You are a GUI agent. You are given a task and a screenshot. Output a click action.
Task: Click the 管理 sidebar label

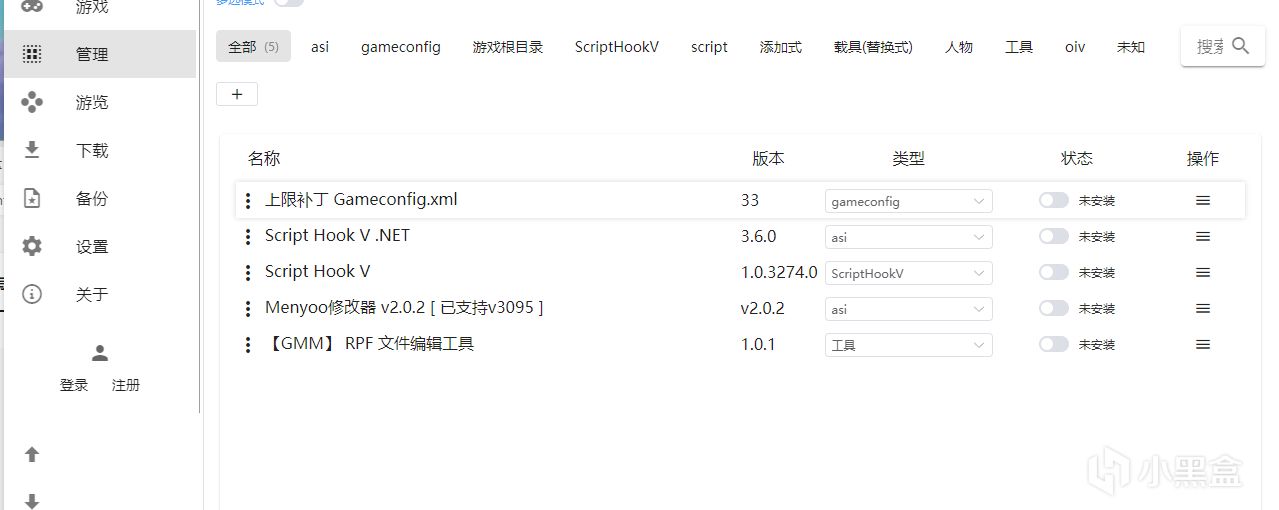pyautogui.click(x=92, y=54)
